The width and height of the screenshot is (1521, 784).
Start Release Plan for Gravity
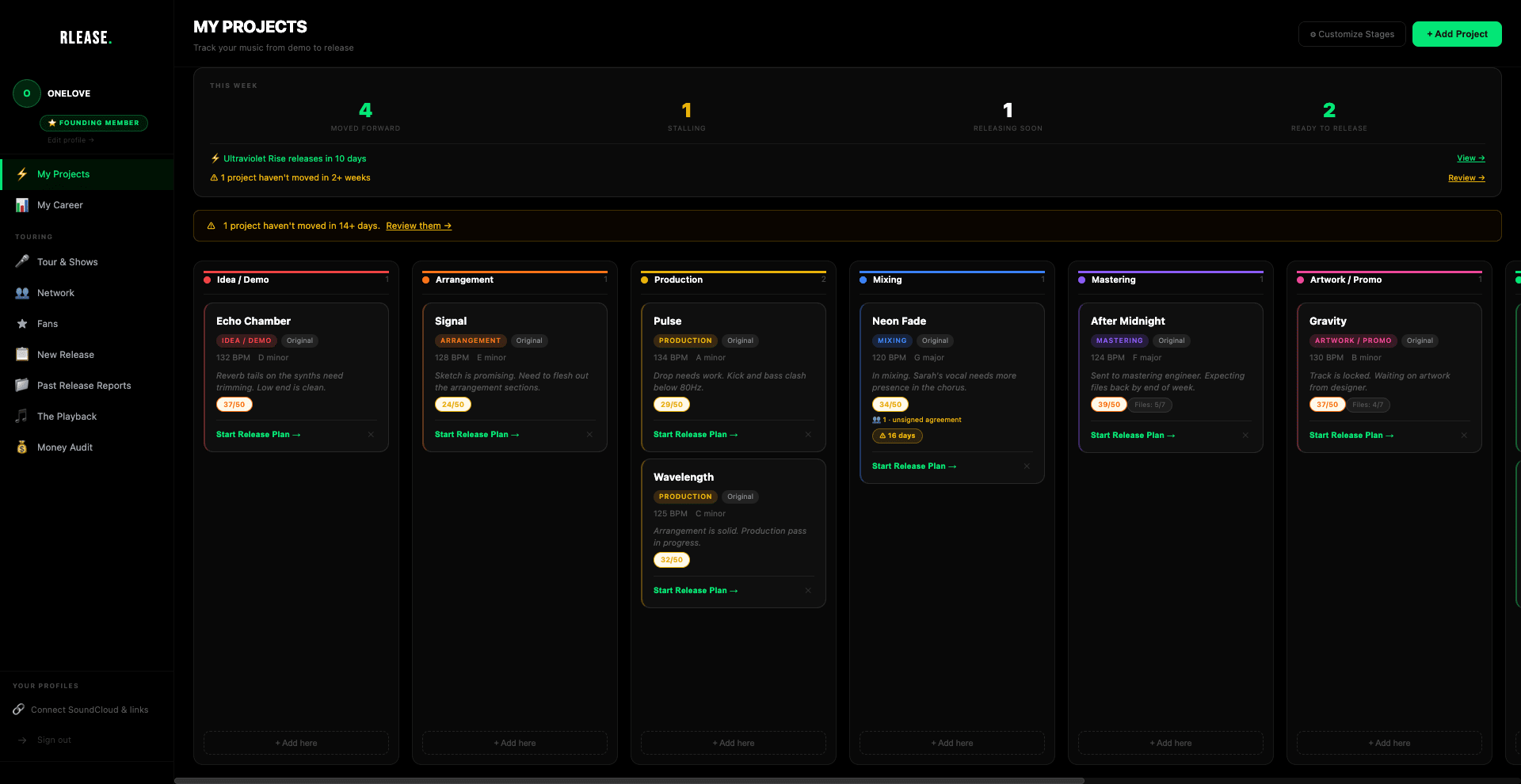pyautogui.click(x=1351, y=436)
